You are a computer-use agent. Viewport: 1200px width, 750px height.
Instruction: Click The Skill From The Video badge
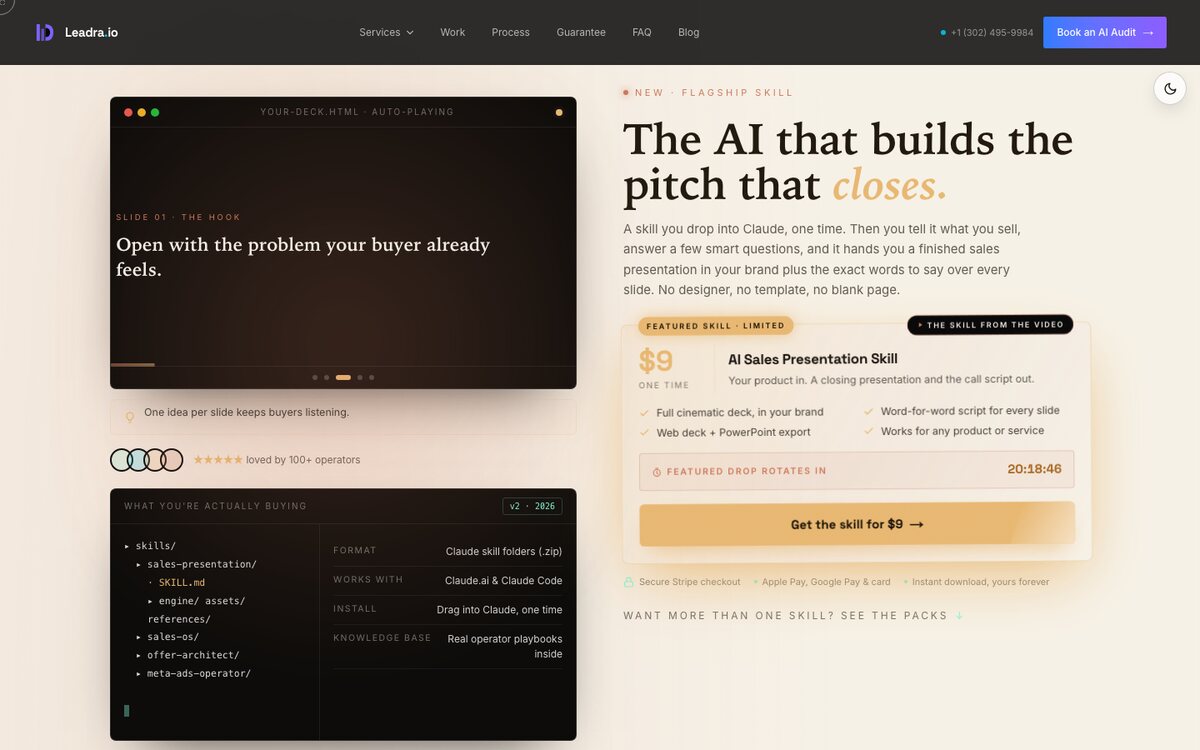(x=990, y=325)
